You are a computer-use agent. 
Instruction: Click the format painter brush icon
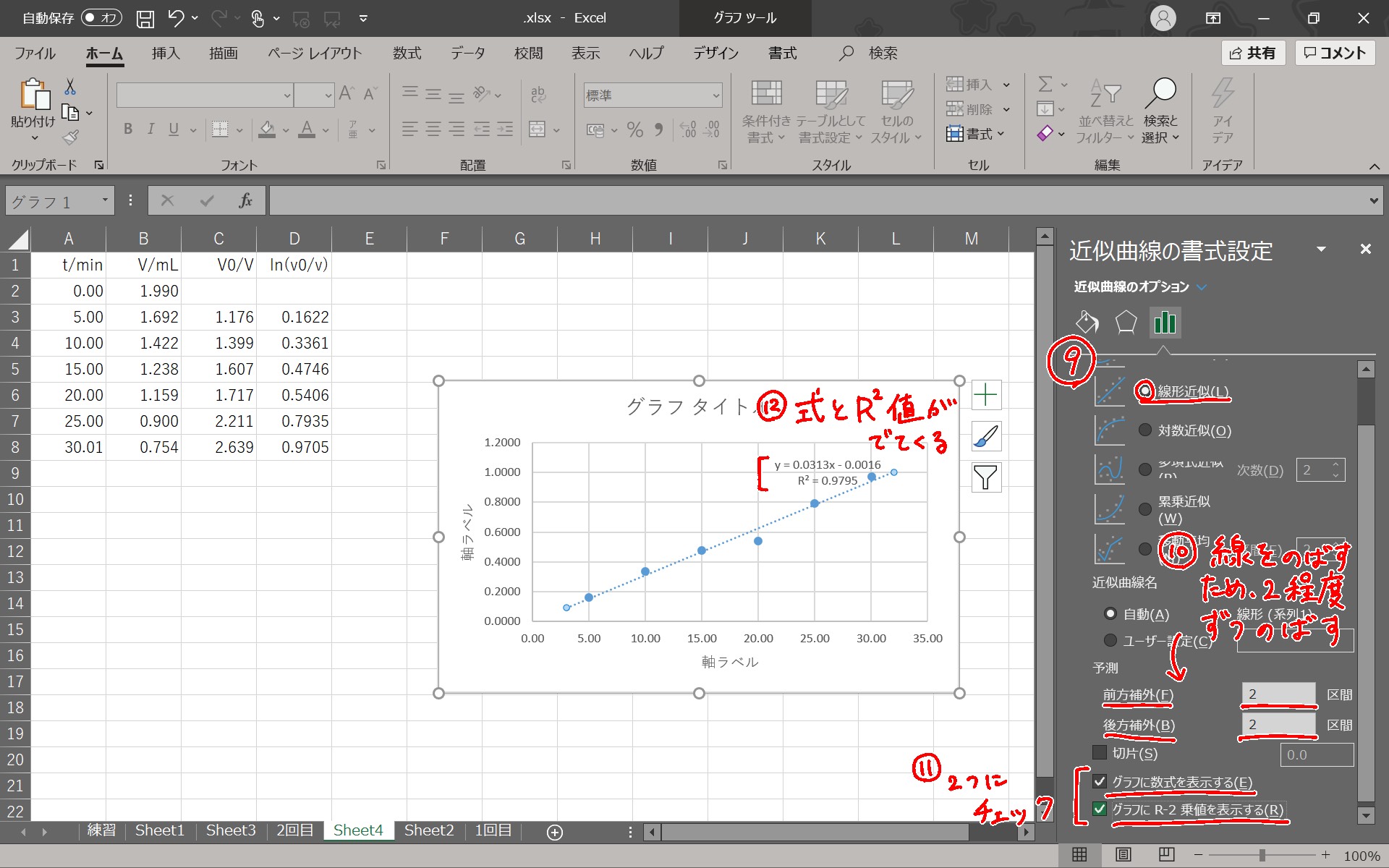point(71,137)
